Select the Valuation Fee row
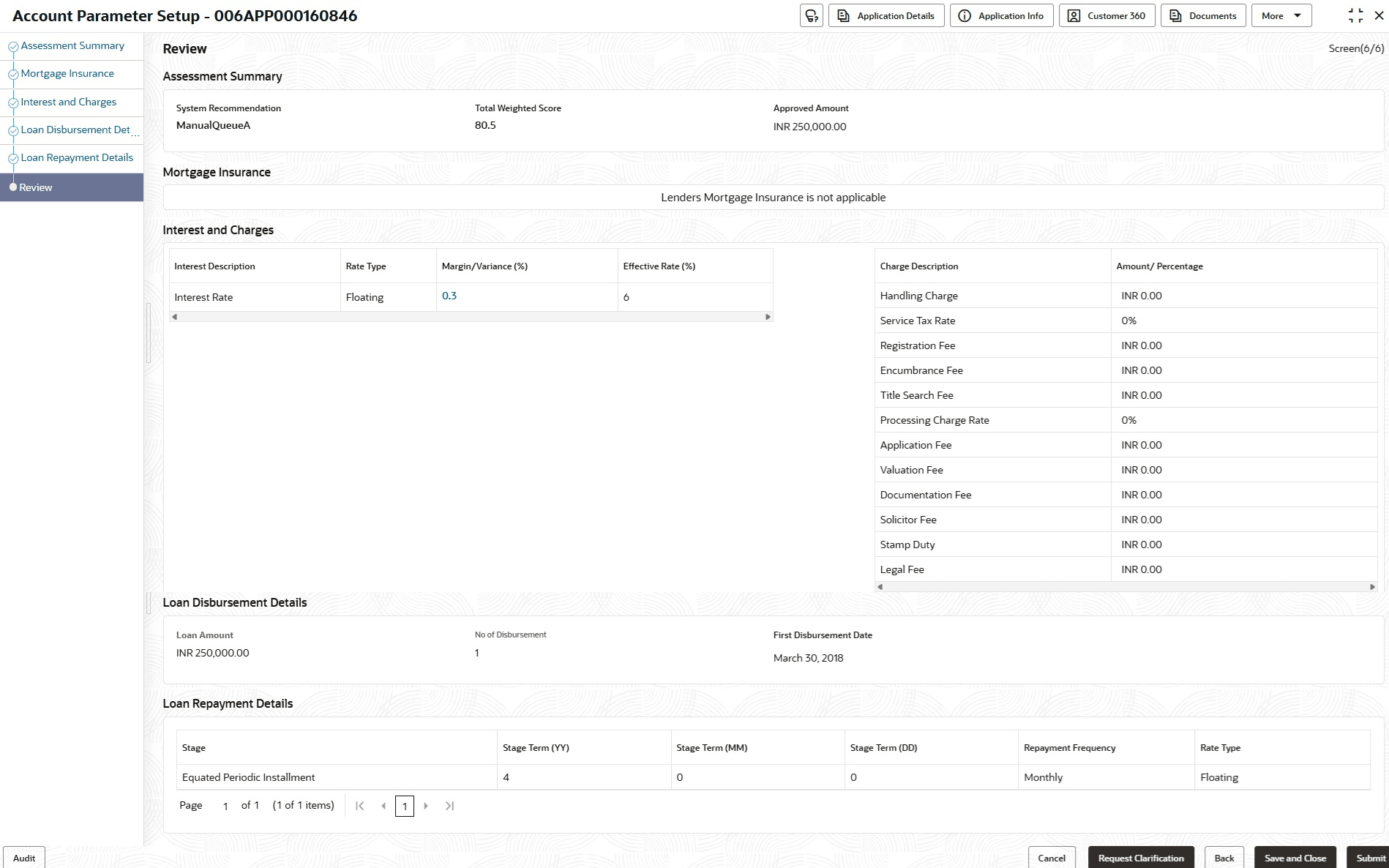1389x868 pixels. (x=1126, y=470)
